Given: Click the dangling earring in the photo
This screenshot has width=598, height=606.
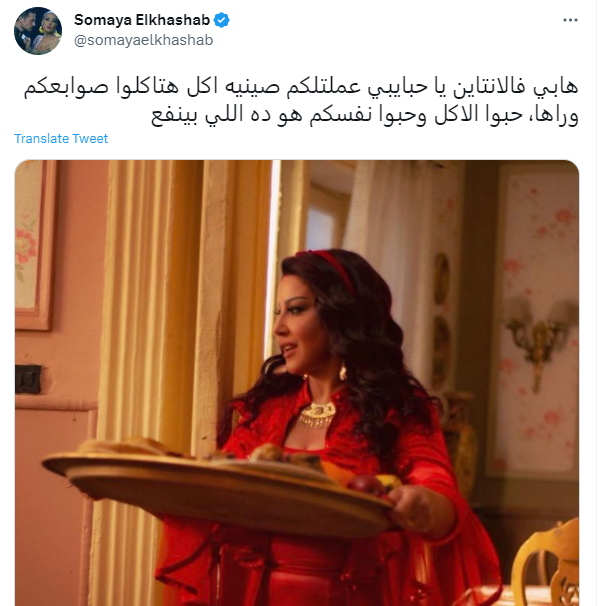Looking at the screenshot, I should (342, 370).
